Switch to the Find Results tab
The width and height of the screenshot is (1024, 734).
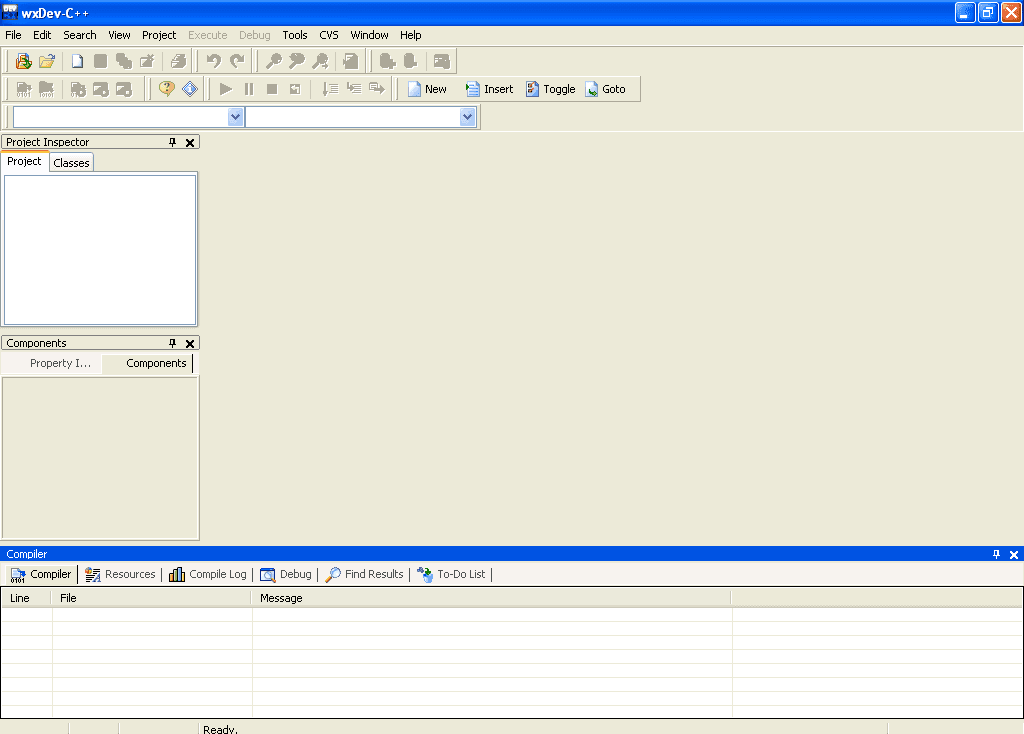tap(364, 575)
